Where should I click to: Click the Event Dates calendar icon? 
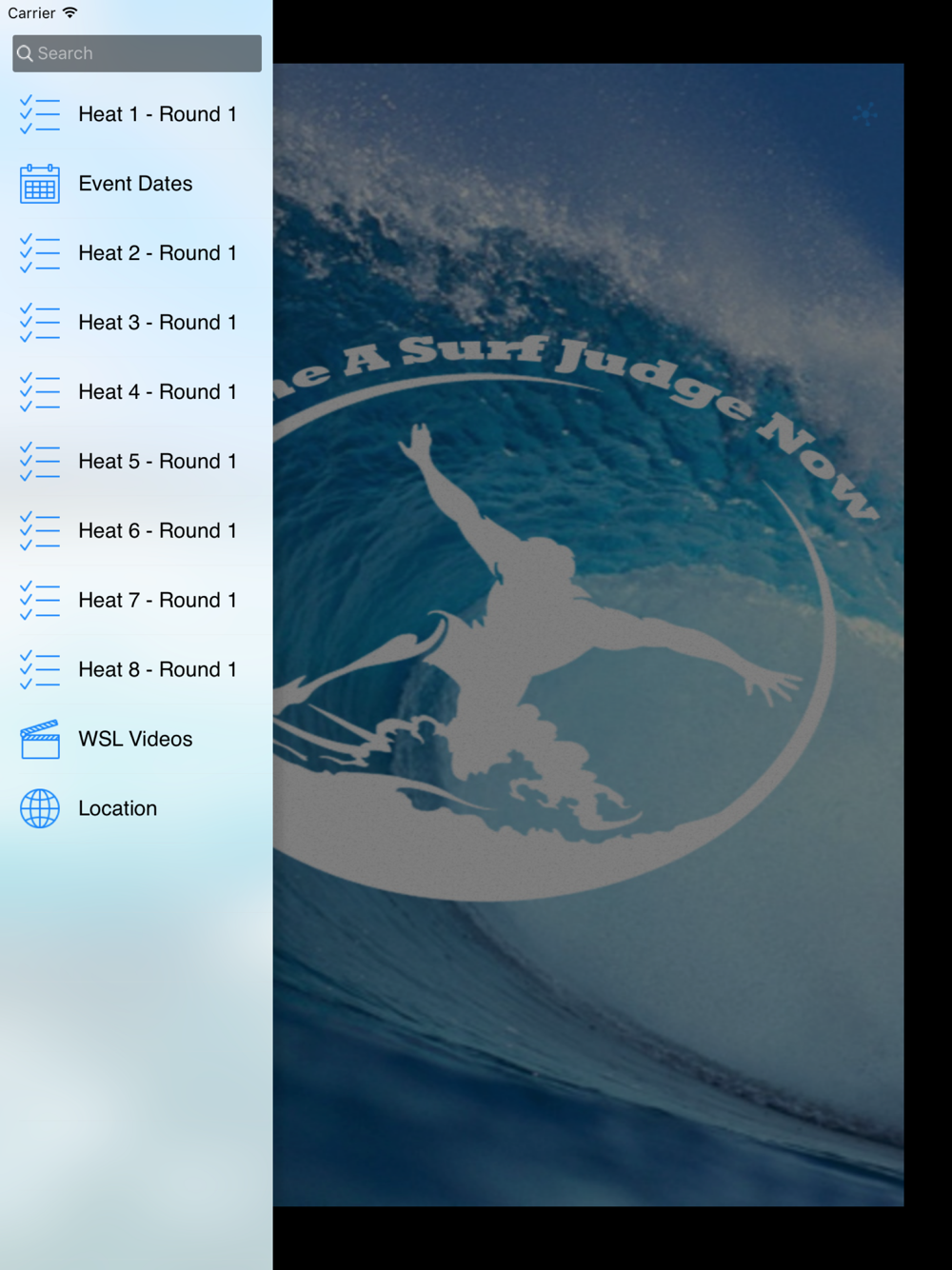point(40,184)
